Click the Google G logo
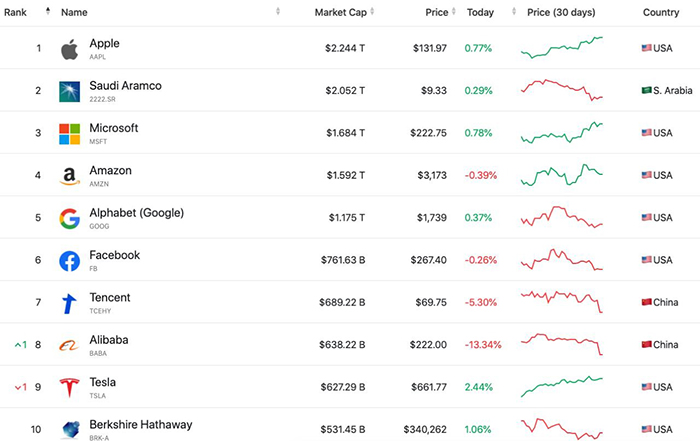Image resolution: width=700 pixels, height=441 pixels. point(69,219)
